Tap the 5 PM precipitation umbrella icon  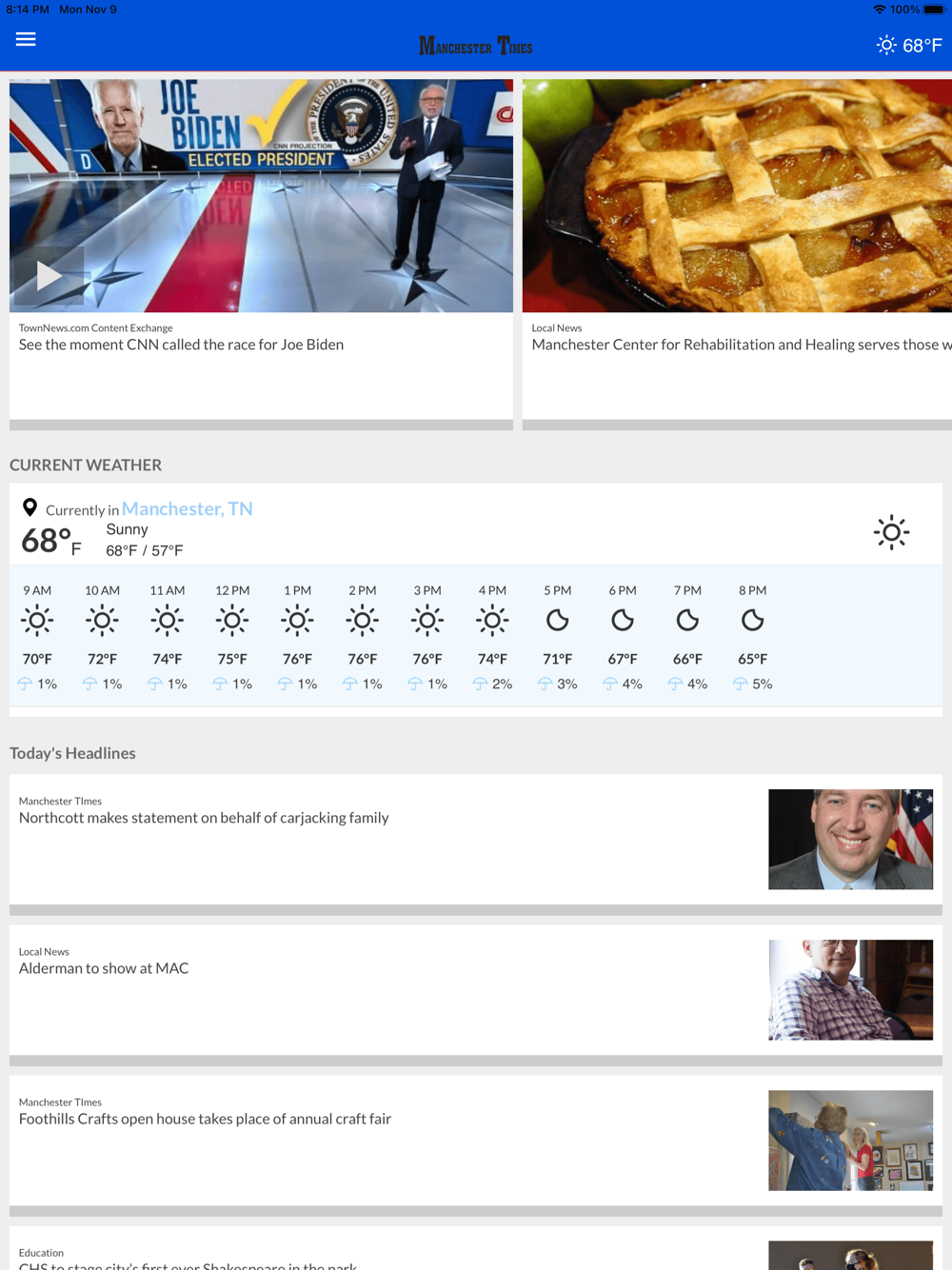pos(545,684)
